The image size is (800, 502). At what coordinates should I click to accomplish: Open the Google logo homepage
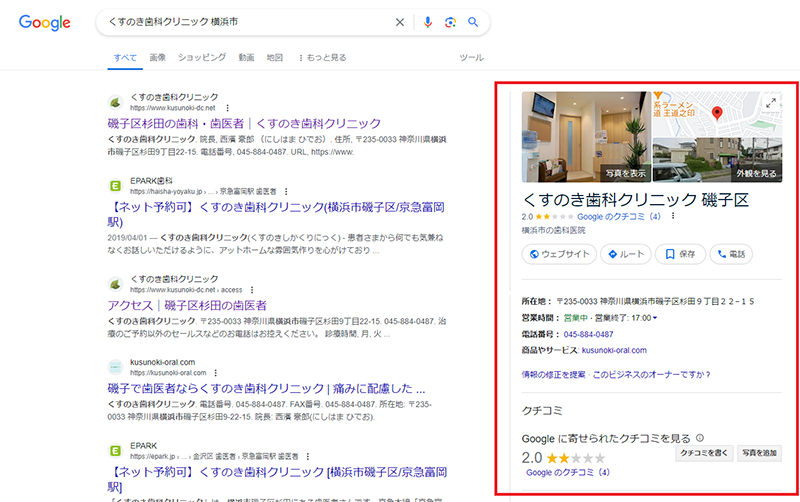(x=44, y=22)
